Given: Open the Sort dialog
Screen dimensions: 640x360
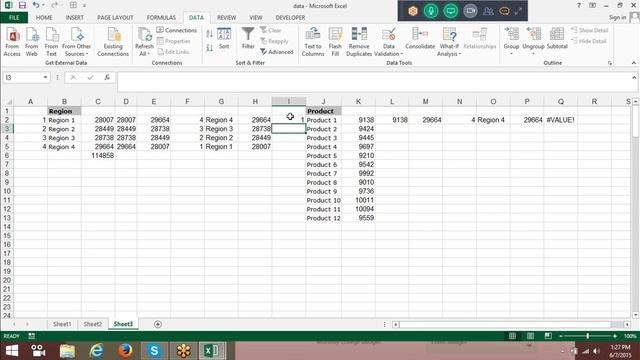Looking at the screenshot, I should [224, 39].
